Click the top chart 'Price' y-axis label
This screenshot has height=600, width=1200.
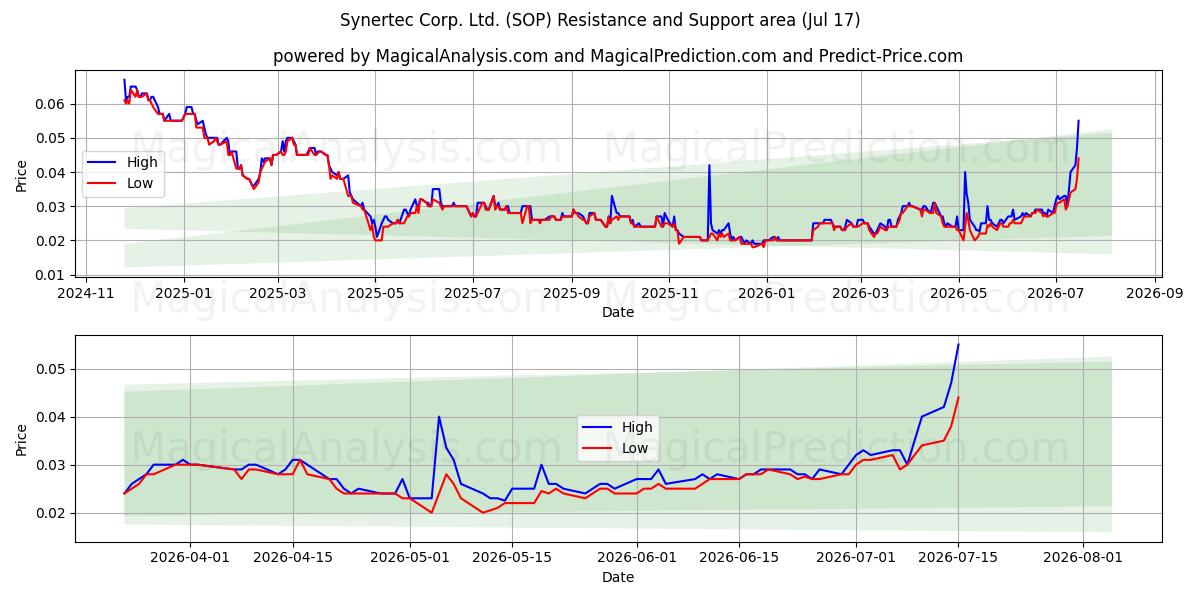[22, 173]
